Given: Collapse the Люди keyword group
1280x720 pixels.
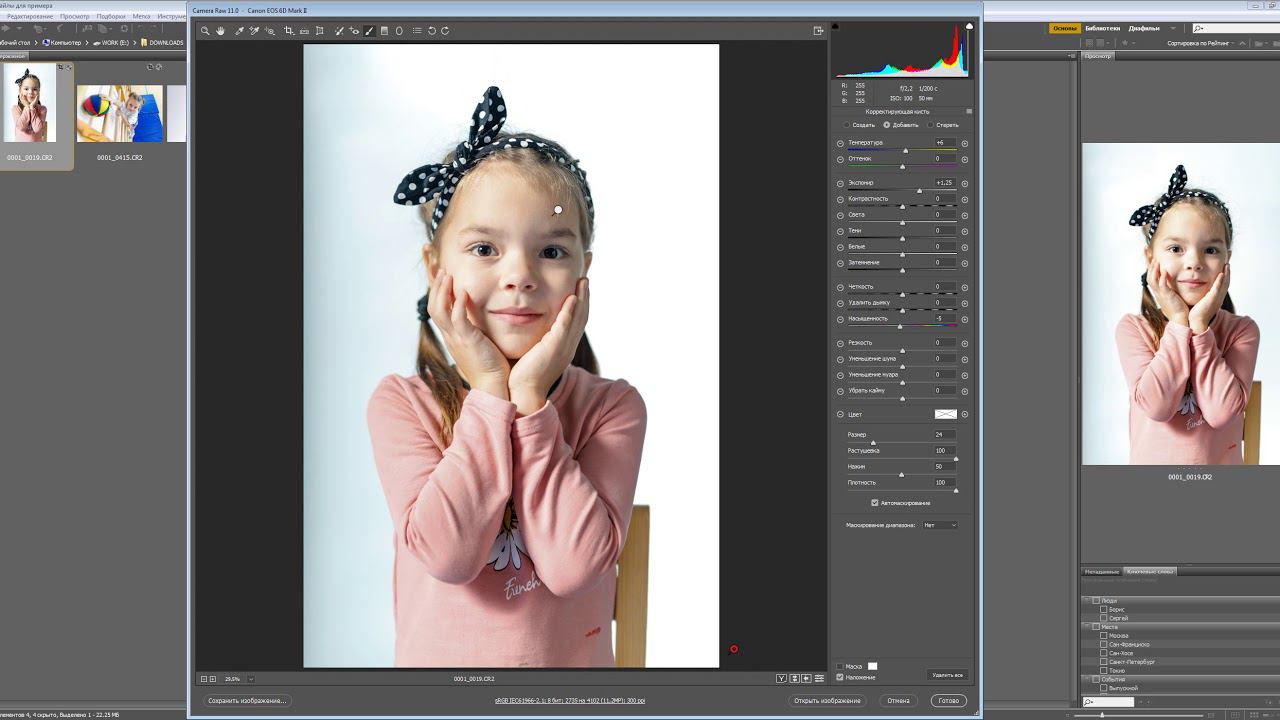Looking at the screenshot, I should tap(1088, 601).
